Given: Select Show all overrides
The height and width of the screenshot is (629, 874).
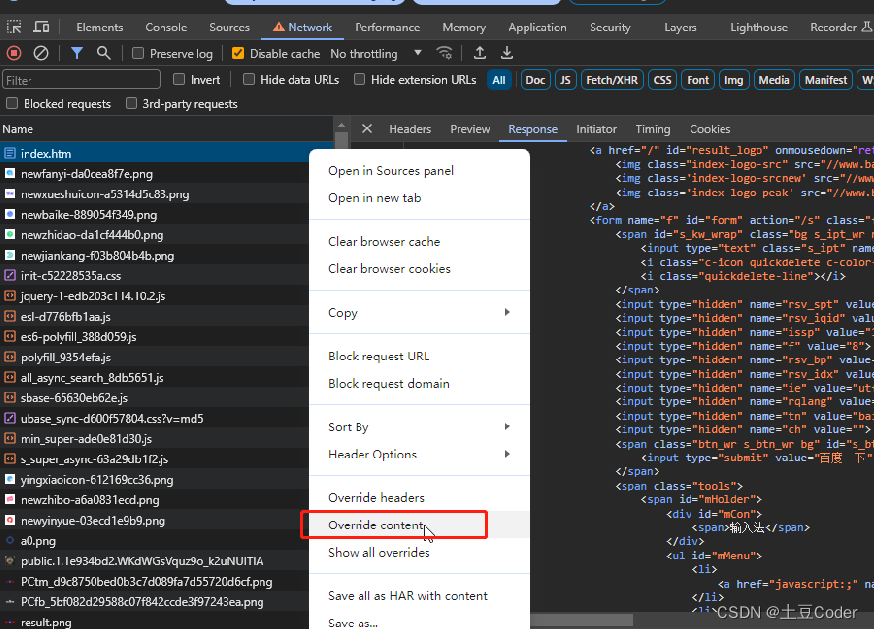Looking at the screenshot, I should click(x=419, y=553).
